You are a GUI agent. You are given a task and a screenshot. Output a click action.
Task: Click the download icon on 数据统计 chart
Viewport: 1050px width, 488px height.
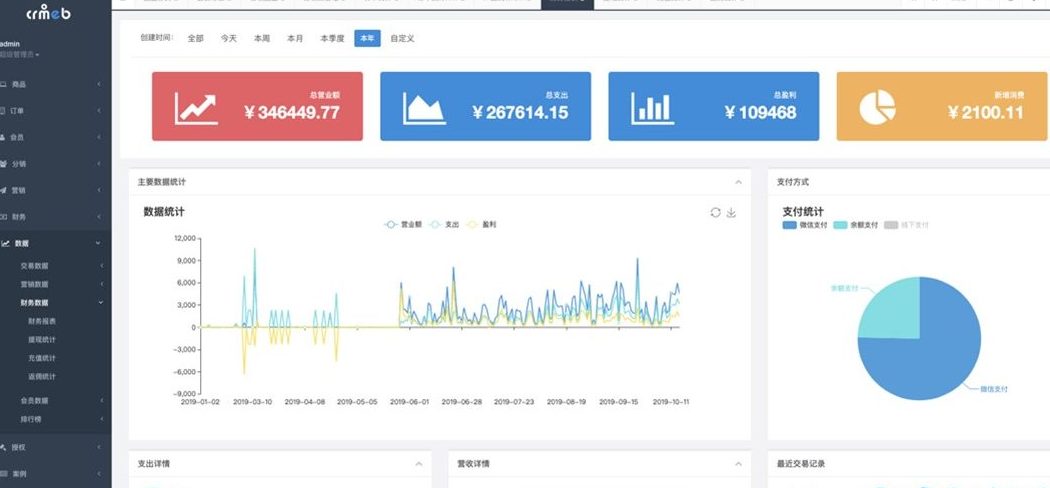[731, 212]
